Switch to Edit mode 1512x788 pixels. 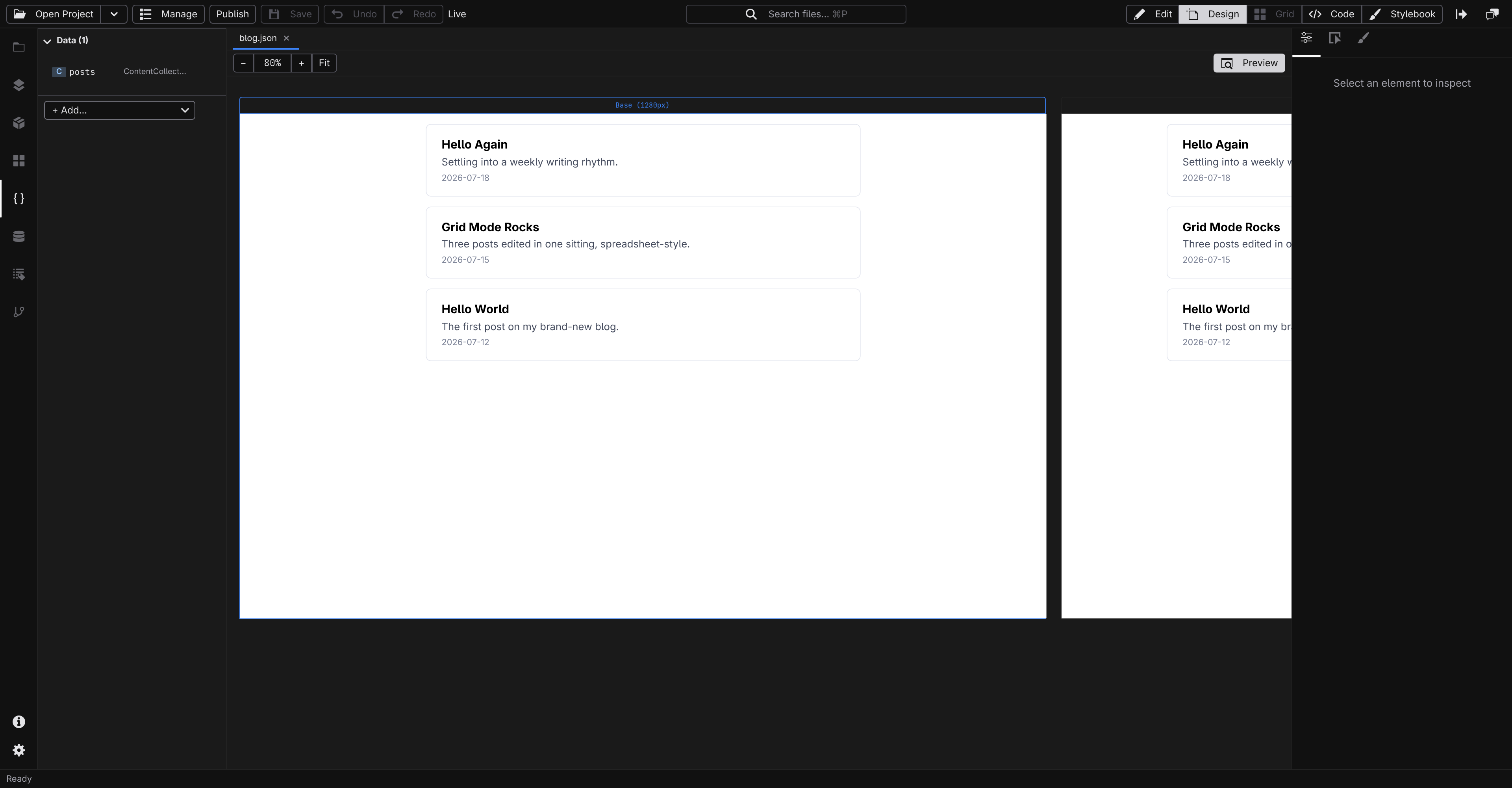point(1152,14)
